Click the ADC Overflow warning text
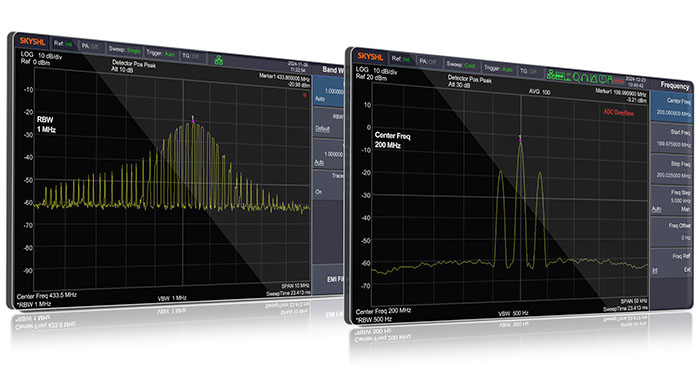700x380 pixels. pyautogui.click(x=618, y=113)
